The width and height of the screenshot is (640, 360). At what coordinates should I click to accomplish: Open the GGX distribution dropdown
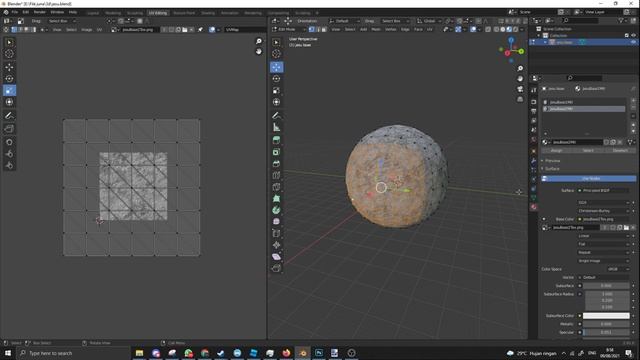603,202
